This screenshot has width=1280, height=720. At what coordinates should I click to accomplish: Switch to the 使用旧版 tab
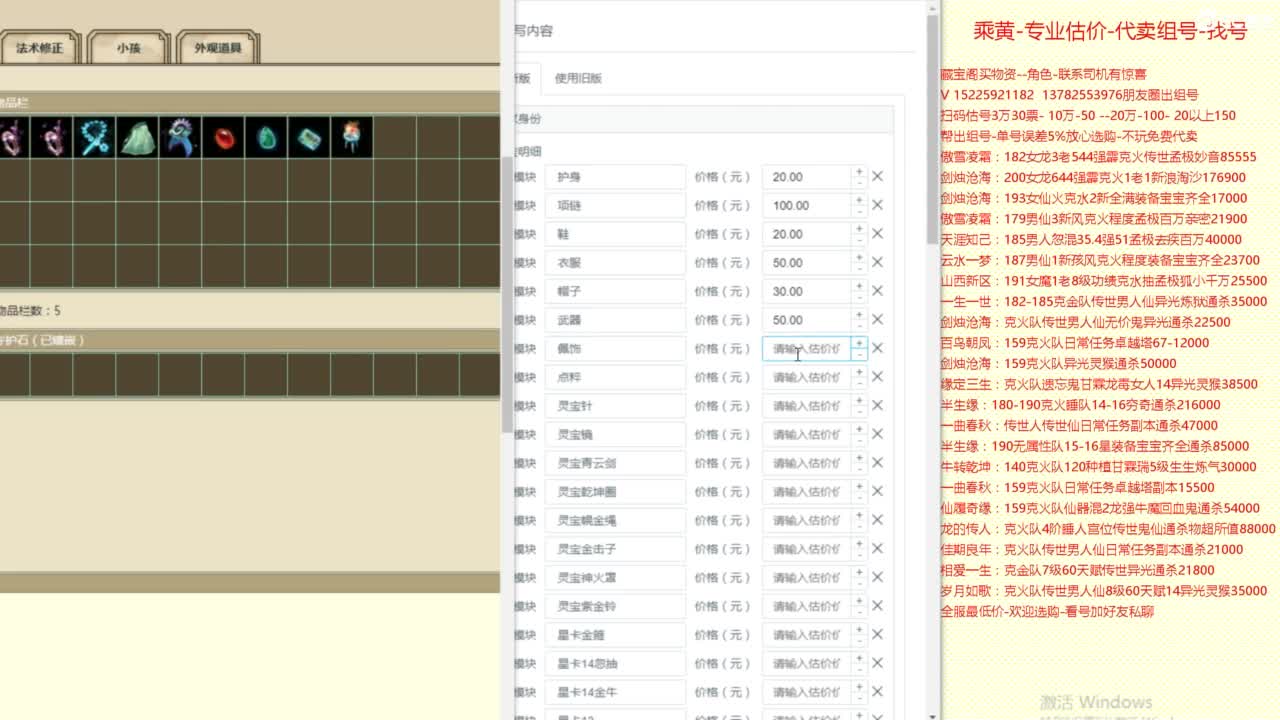tap(578, 78)
